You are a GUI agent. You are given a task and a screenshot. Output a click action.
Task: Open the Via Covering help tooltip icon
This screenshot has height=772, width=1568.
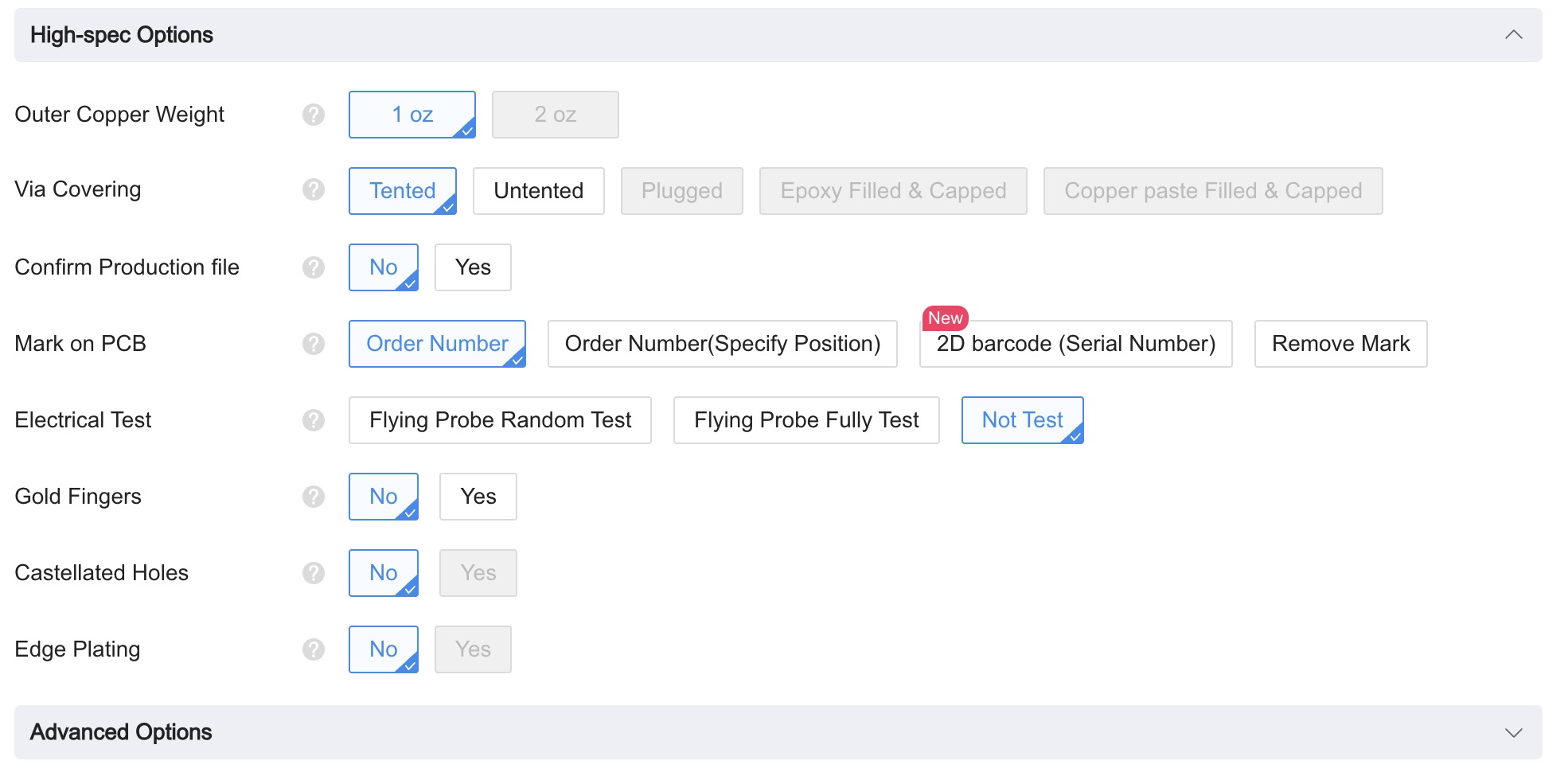pyautogui.click(x=314, y=189)
